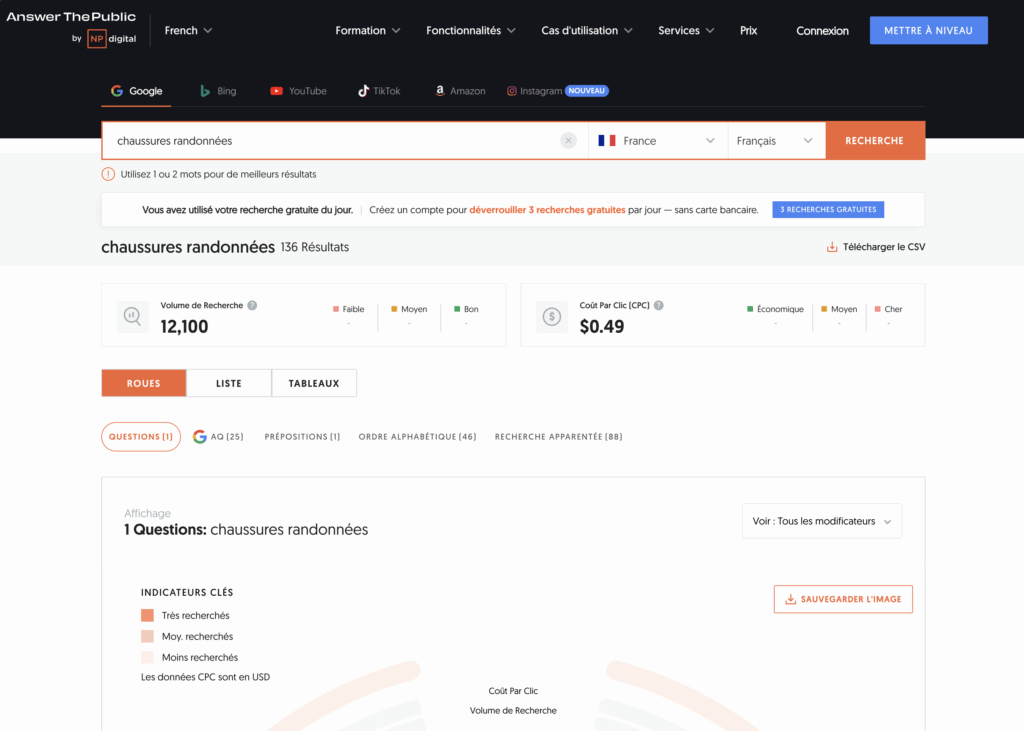The width and height of the screenshot is (1024, 731).
Task: Click the Google logo icon in search tabs
Action: (117, 91)
